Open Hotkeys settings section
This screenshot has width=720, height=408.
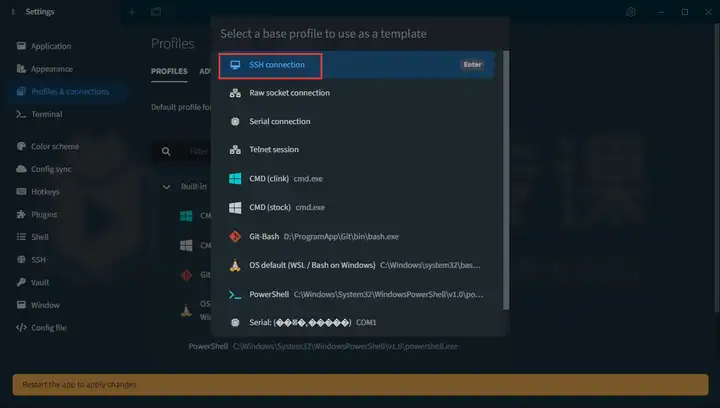68,192
